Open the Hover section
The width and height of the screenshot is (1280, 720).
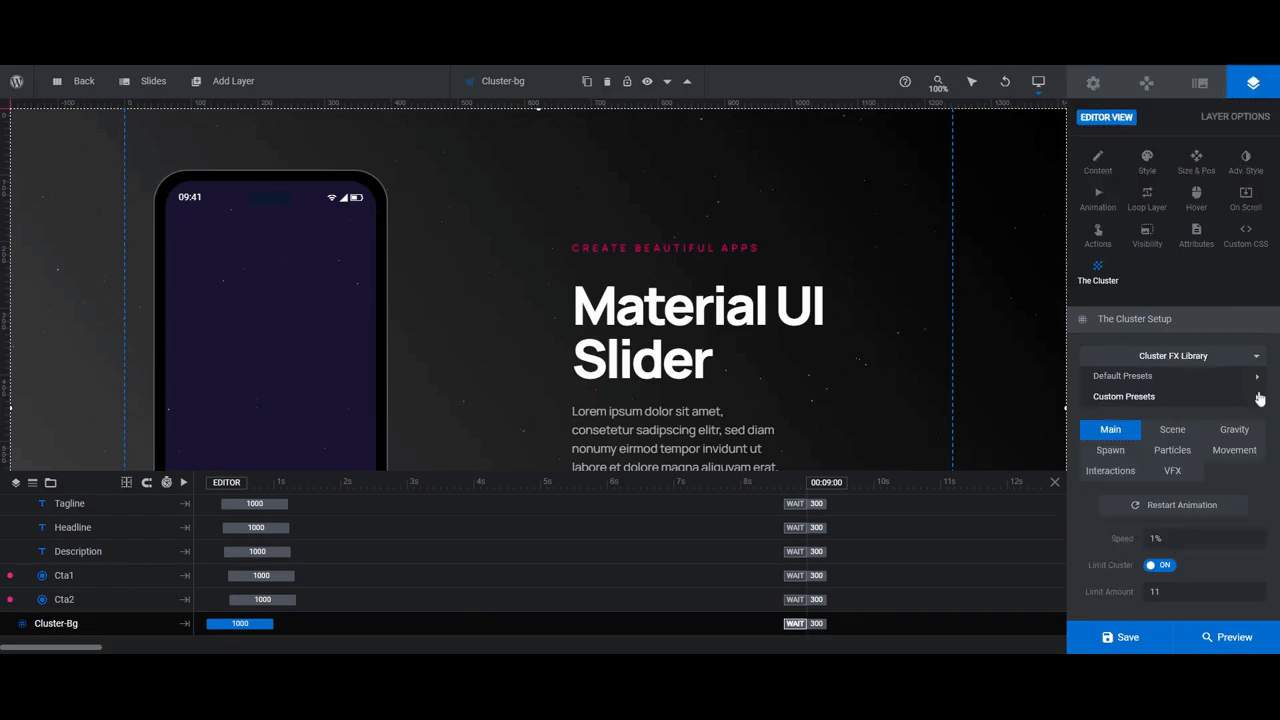(x=1196, y=199)
